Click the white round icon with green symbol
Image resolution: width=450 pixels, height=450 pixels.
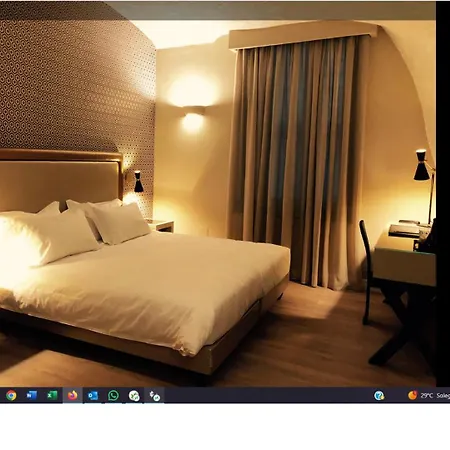click(134, 396)
